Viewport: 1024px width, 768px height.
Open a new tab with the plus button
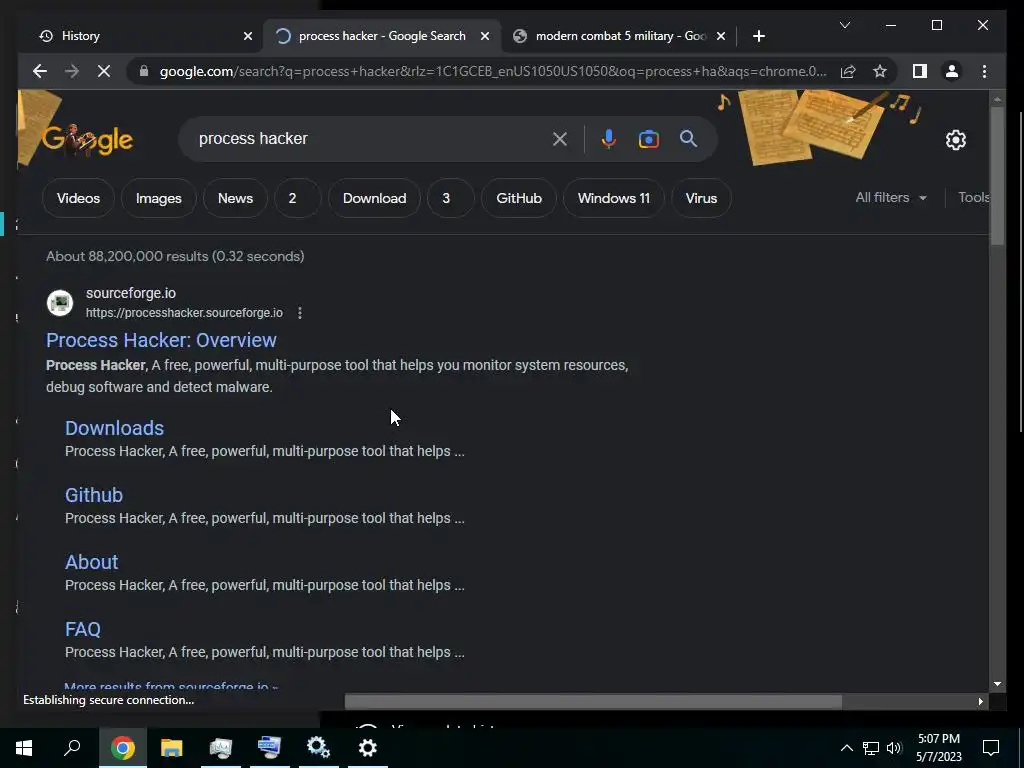[758, 36]
